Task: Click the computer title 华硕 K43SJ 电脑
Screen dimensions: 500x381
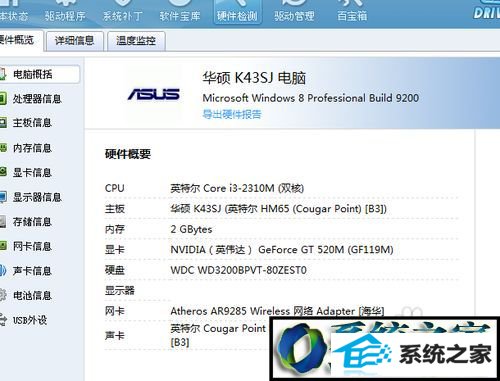Action: pos(254,78)
